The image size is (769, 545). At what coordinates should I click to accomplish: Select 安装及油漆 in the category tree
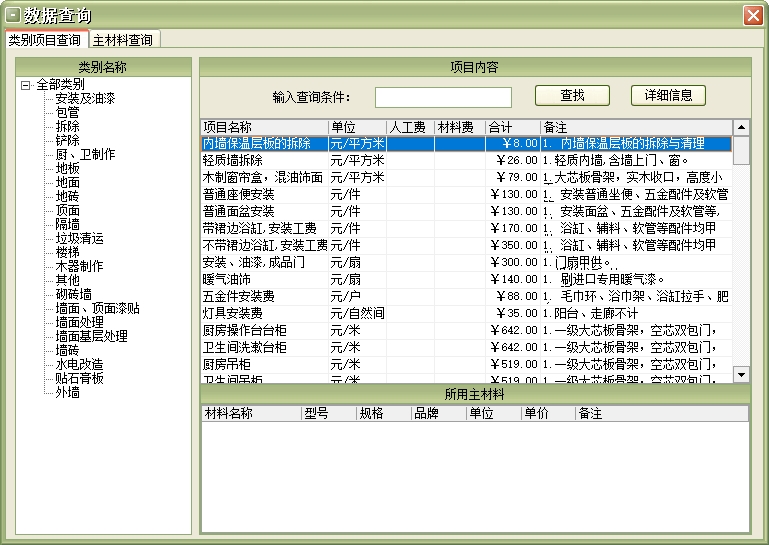[85, 99]
